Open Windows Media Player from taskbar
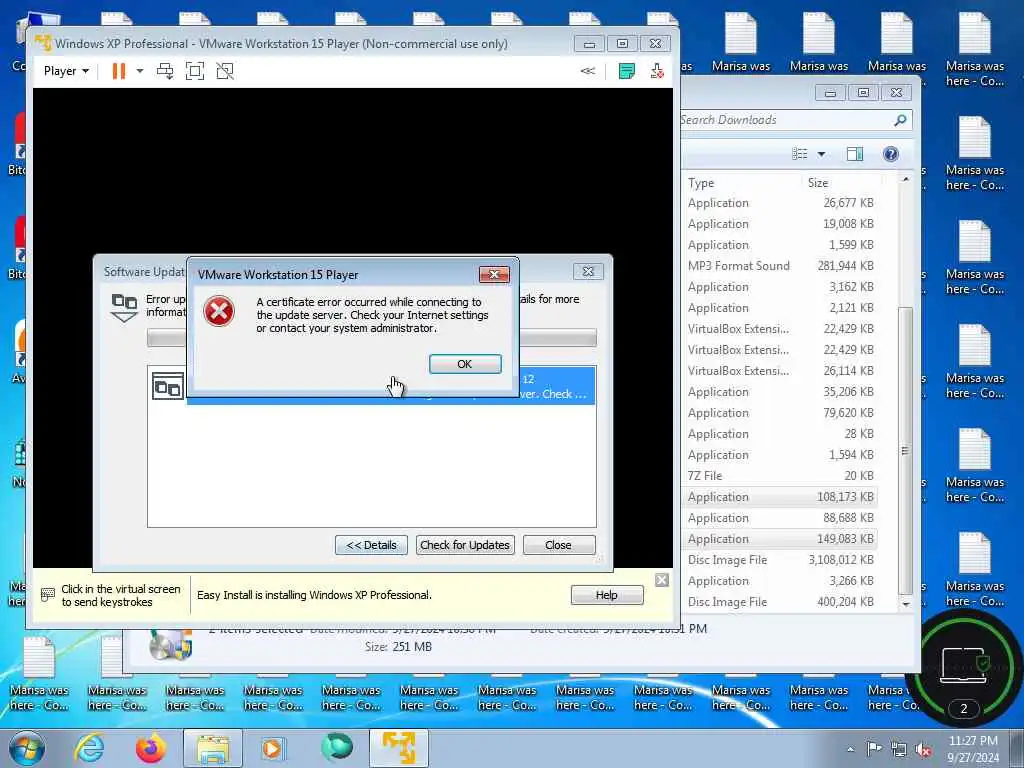The image size is (1024, 768). [272, 748]
